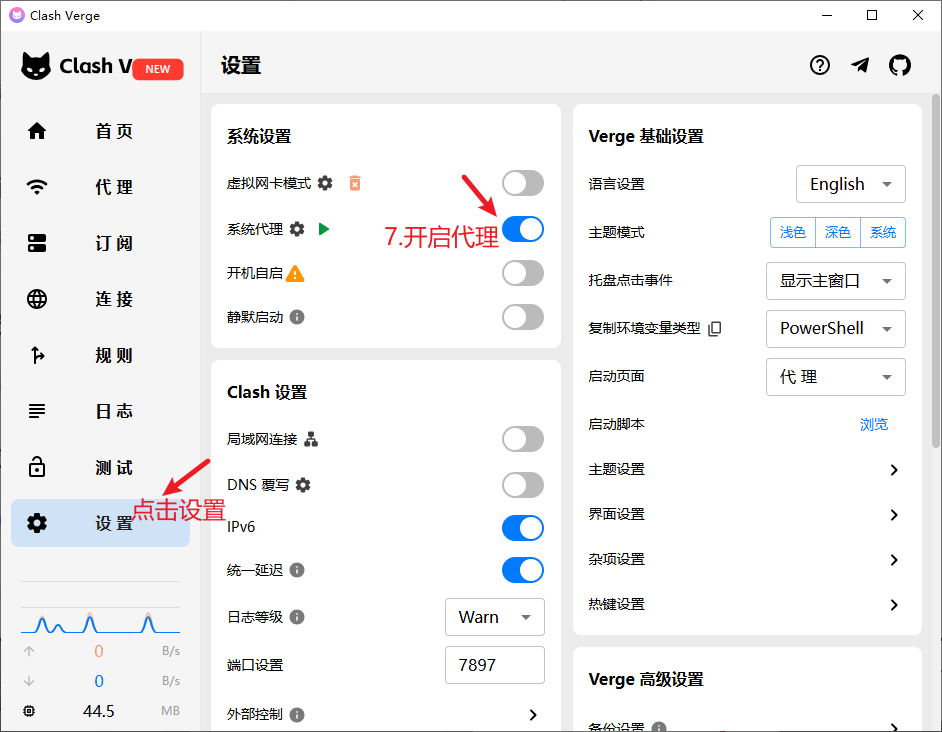Go to the 订阅 page
Image resolution: width=942 pixels, height=732 pixels.
(x=100, y=243)
